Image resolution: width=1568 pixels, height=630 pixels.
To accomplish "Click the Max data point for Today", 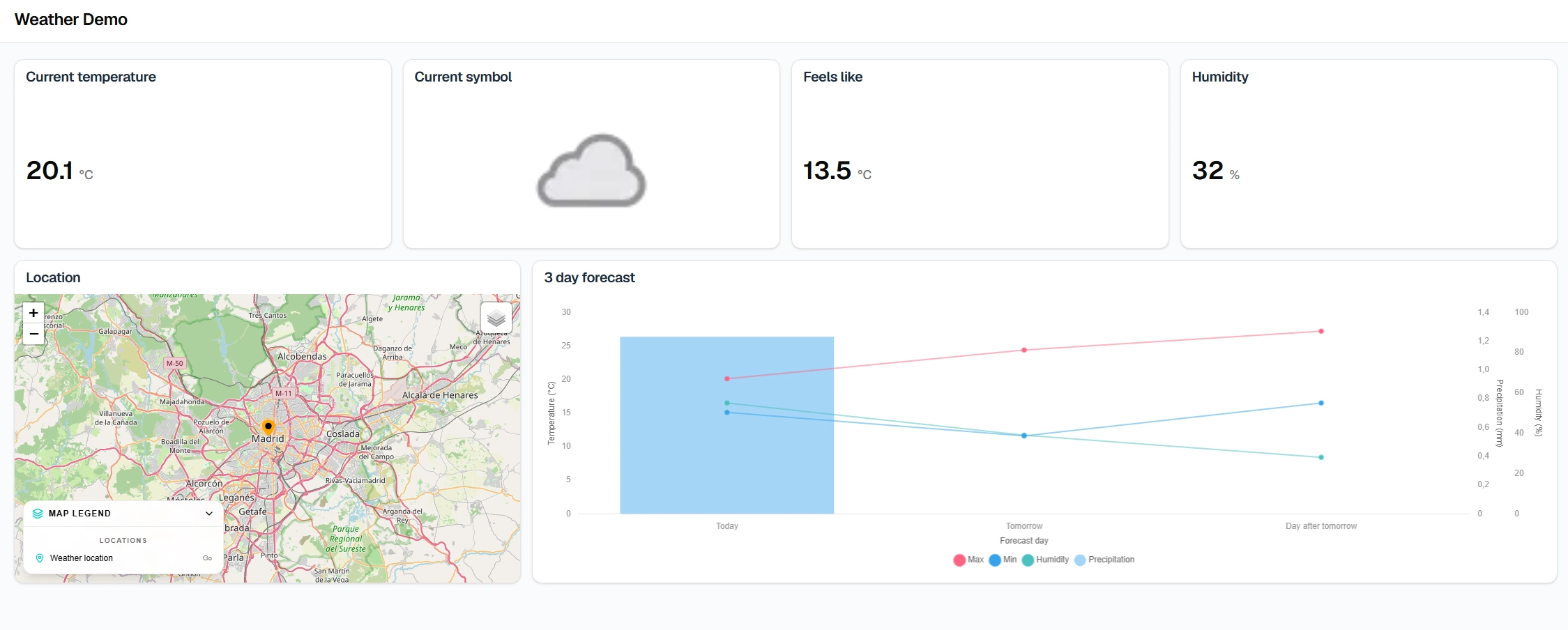I will pos(727,378).
